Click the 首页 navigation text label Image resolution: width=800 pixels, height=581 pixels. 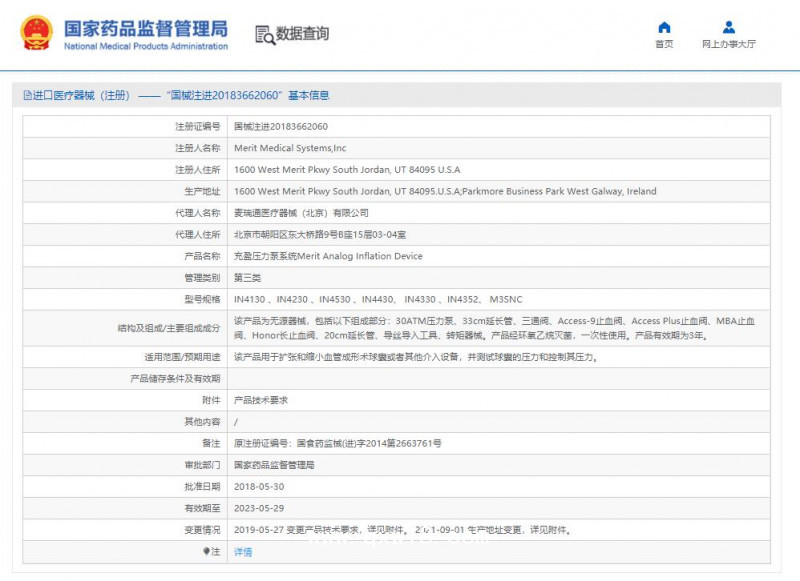tap(664, 44)
